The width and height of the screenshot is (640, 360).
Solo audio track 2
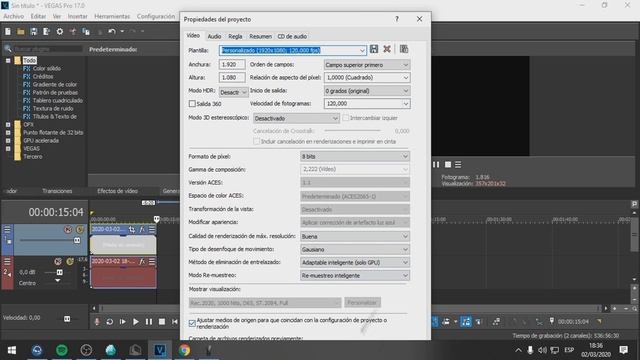tap(70, 261)
